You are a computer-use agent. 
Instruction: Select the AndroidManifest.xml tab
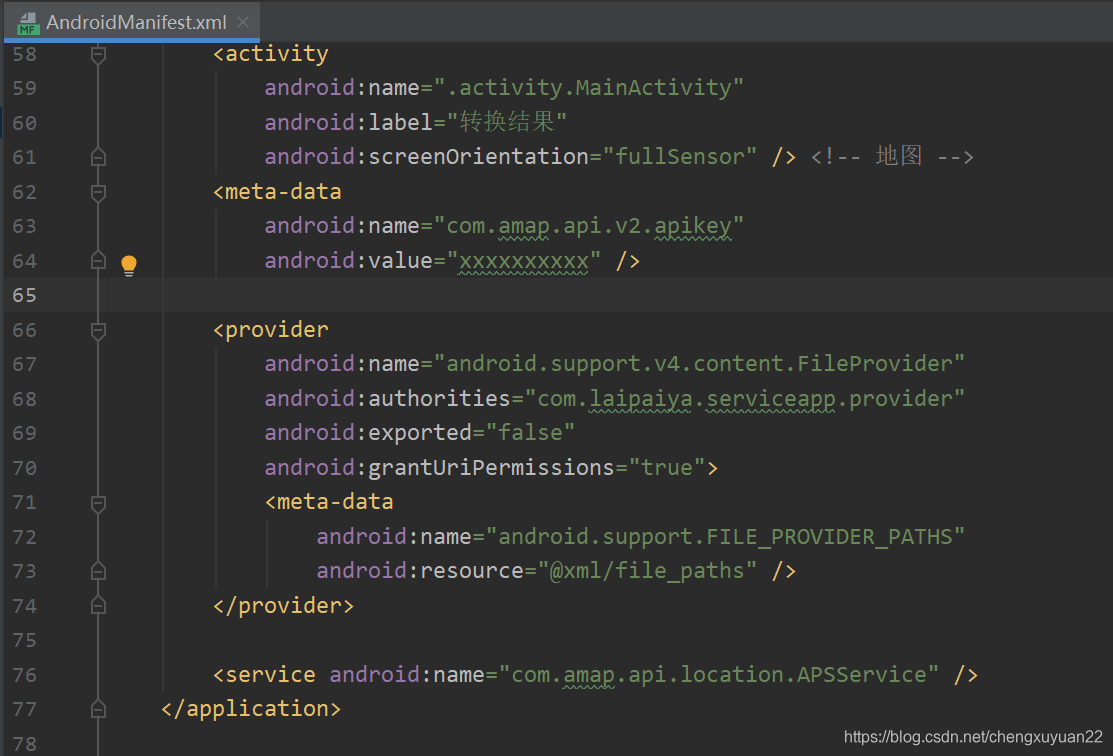click(133, 22)
